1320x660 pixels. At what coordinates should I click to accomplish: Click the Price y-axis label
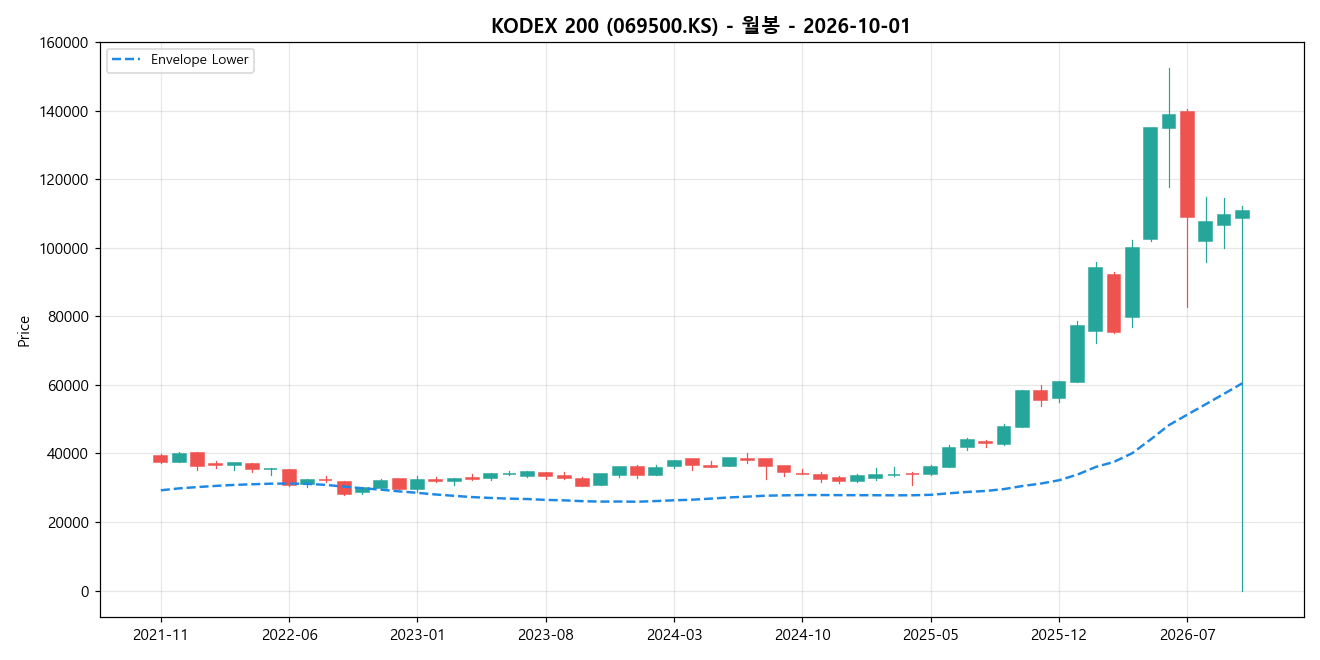[24, 330]
